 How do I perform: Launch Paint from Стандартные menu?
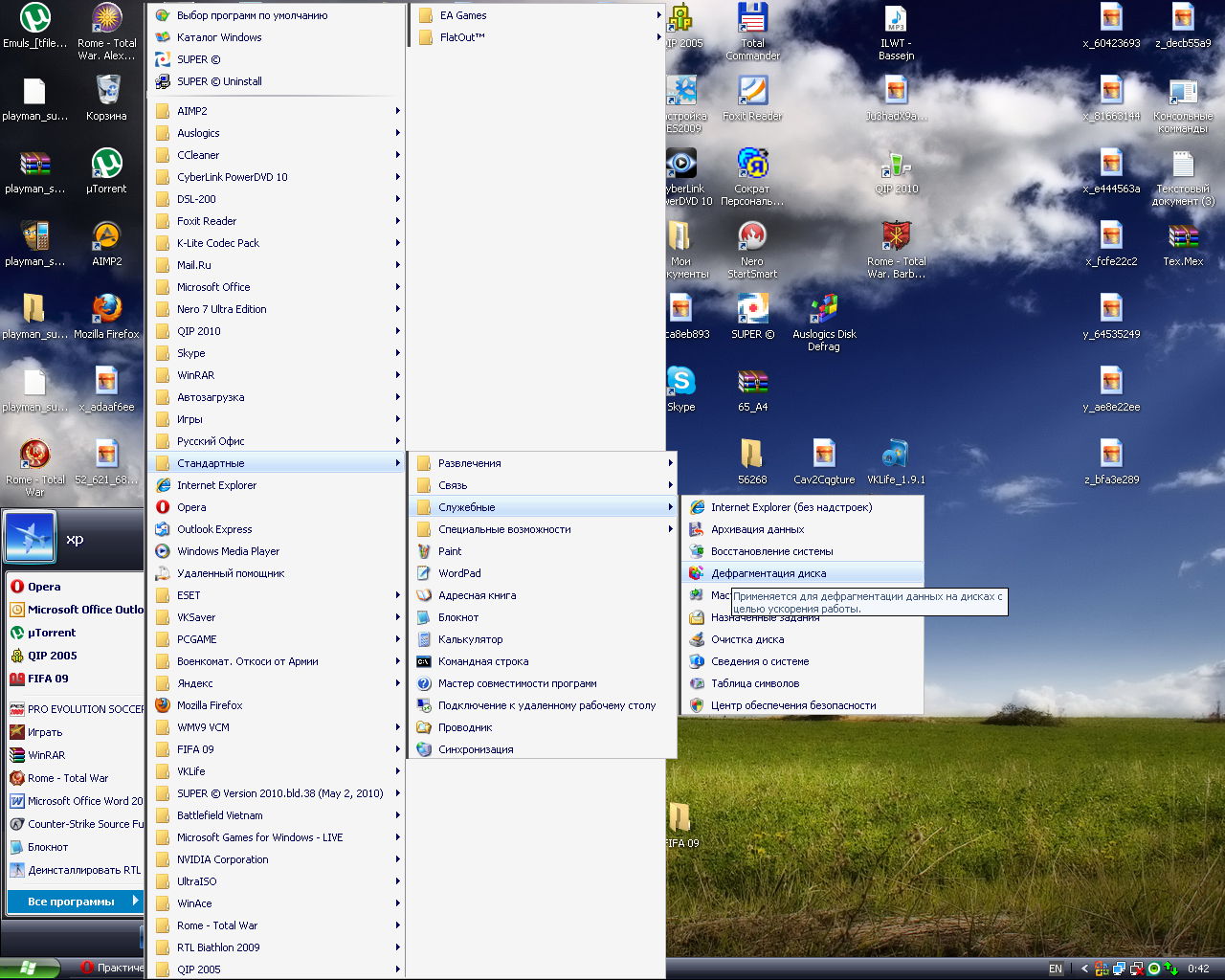click(x=543, y=551)
